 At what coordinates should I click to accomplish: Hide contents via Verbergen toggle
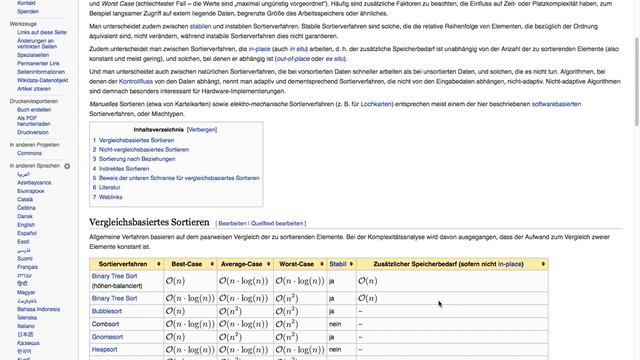pyautogui.click(x=202, y=130)
